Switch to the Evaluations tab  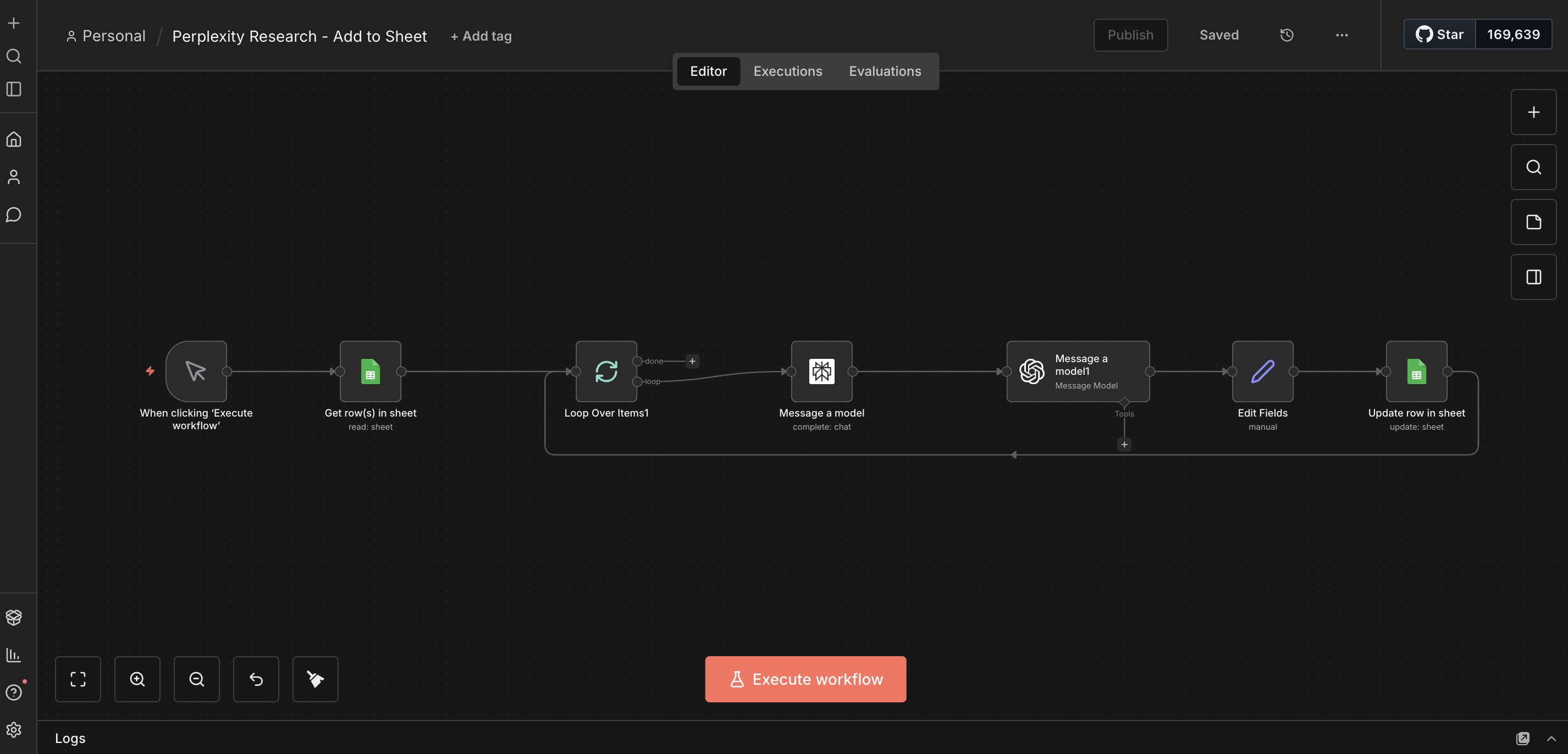click(x=885, y=71)
